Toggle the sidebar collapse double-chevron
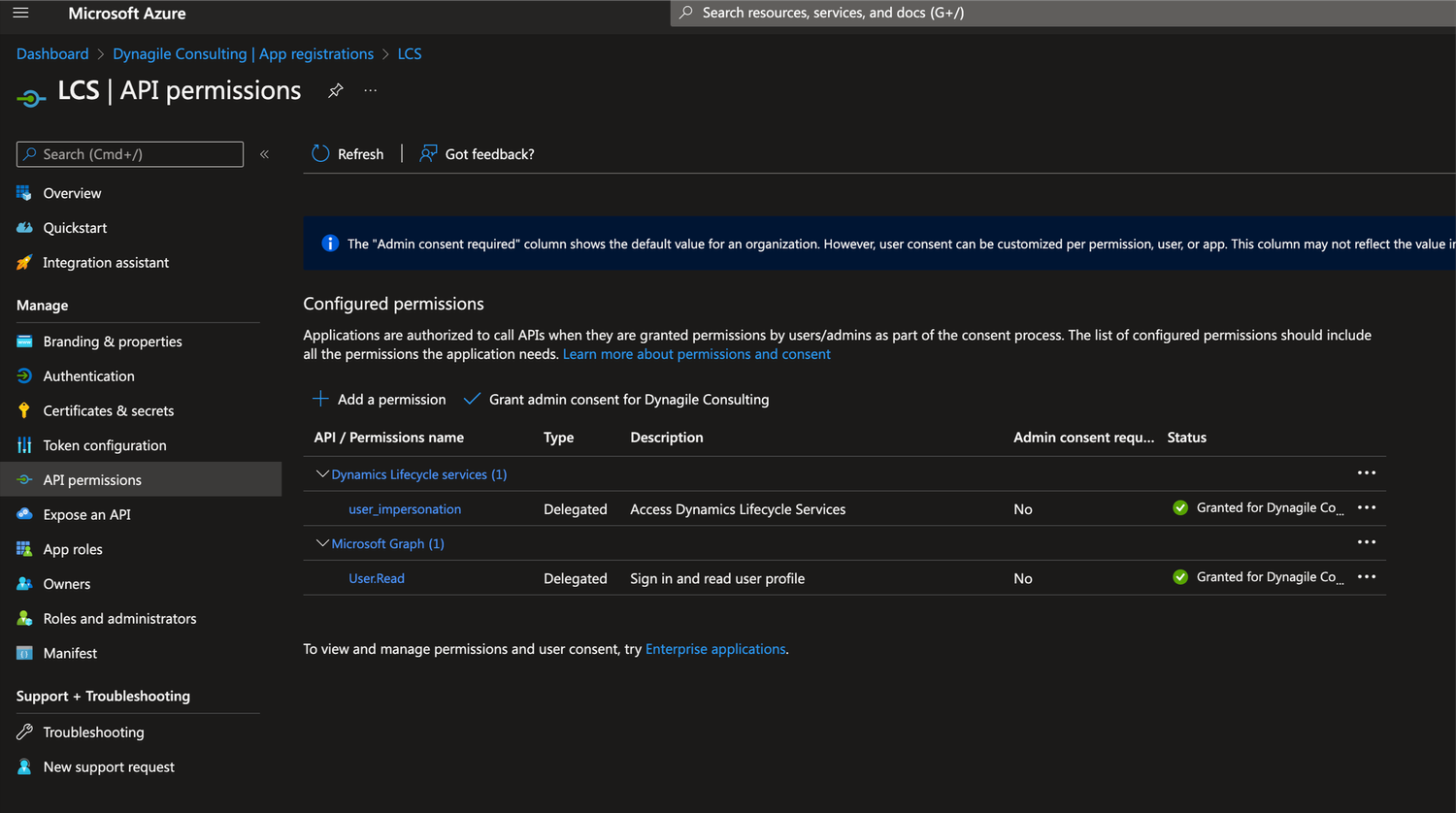1456x813 pixels. (264, 153)
